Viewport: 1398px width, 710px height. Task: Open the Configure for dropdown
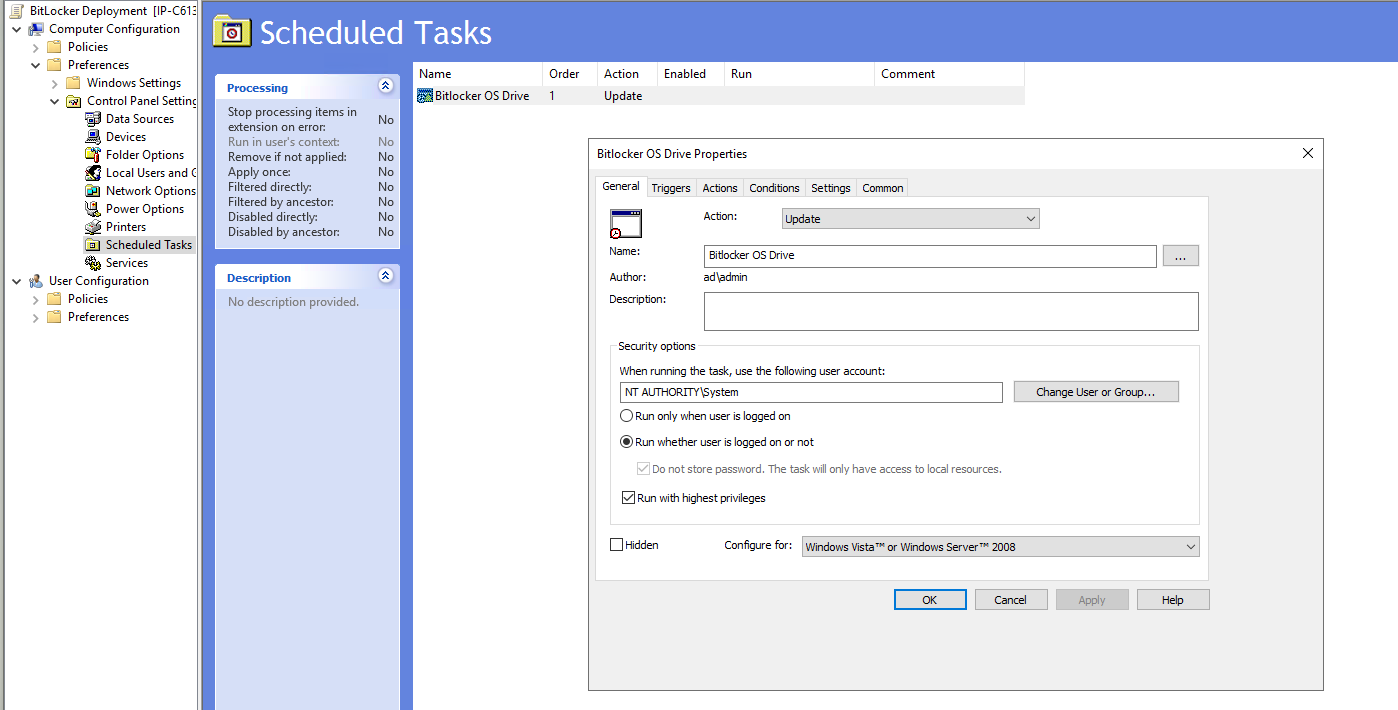click(x=1000, y=546)
